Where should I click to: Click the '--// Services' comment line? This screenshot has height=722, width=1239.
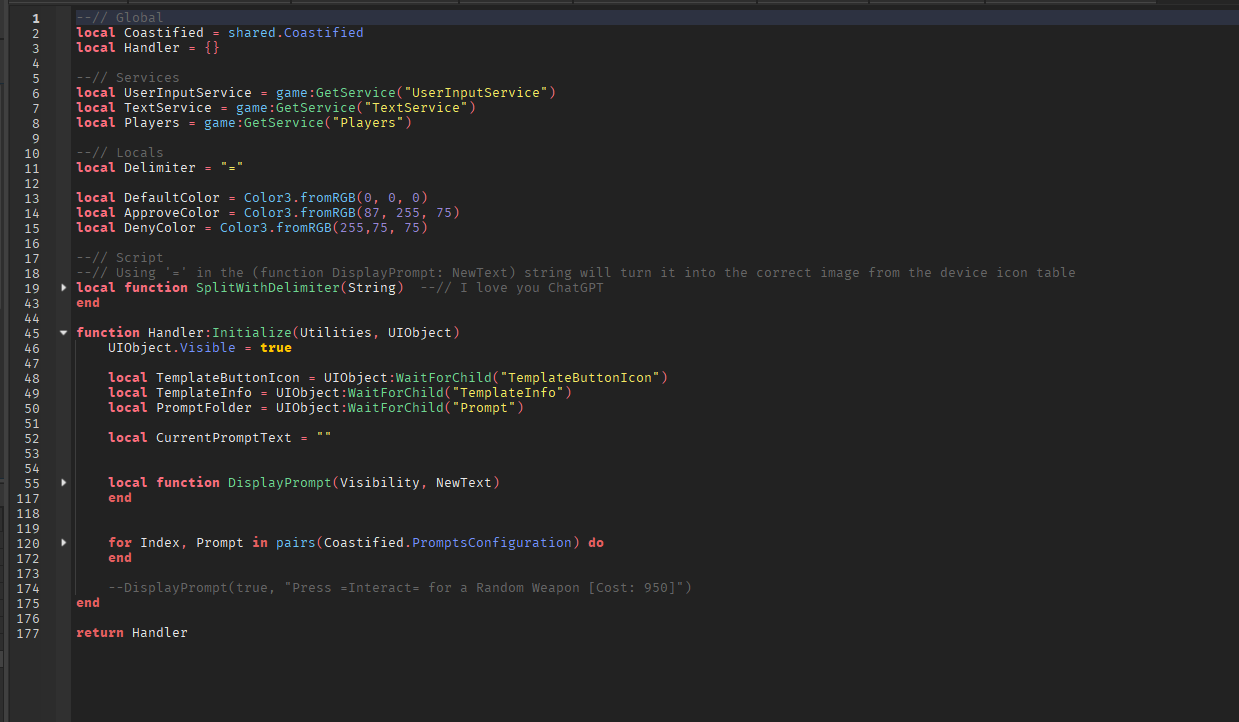tap(128, 78)
